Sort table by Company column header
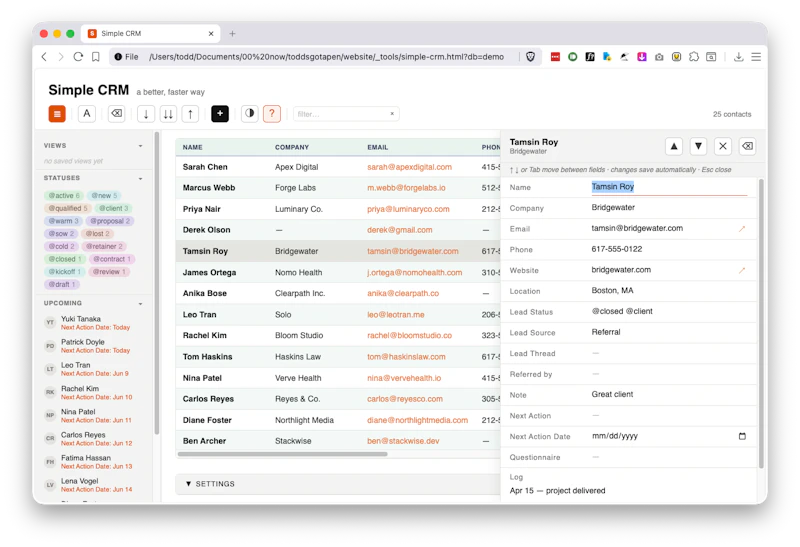Image resolution: width=800 pixels, height=547 pixels. pyautogui.click(x=292, y=147)
